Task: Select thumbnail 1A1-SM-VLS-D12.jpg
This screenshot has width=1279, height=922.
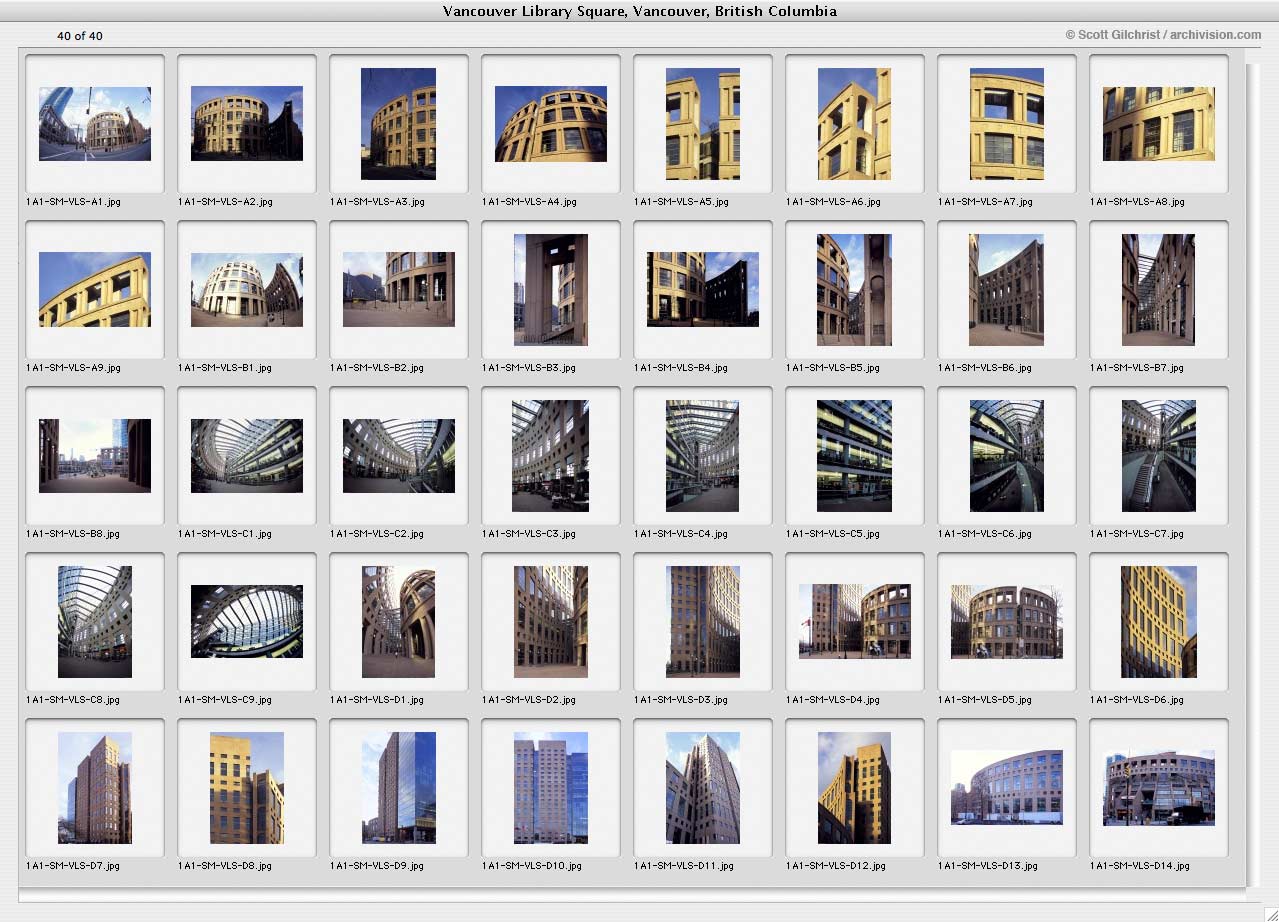Action: [854, 788]
